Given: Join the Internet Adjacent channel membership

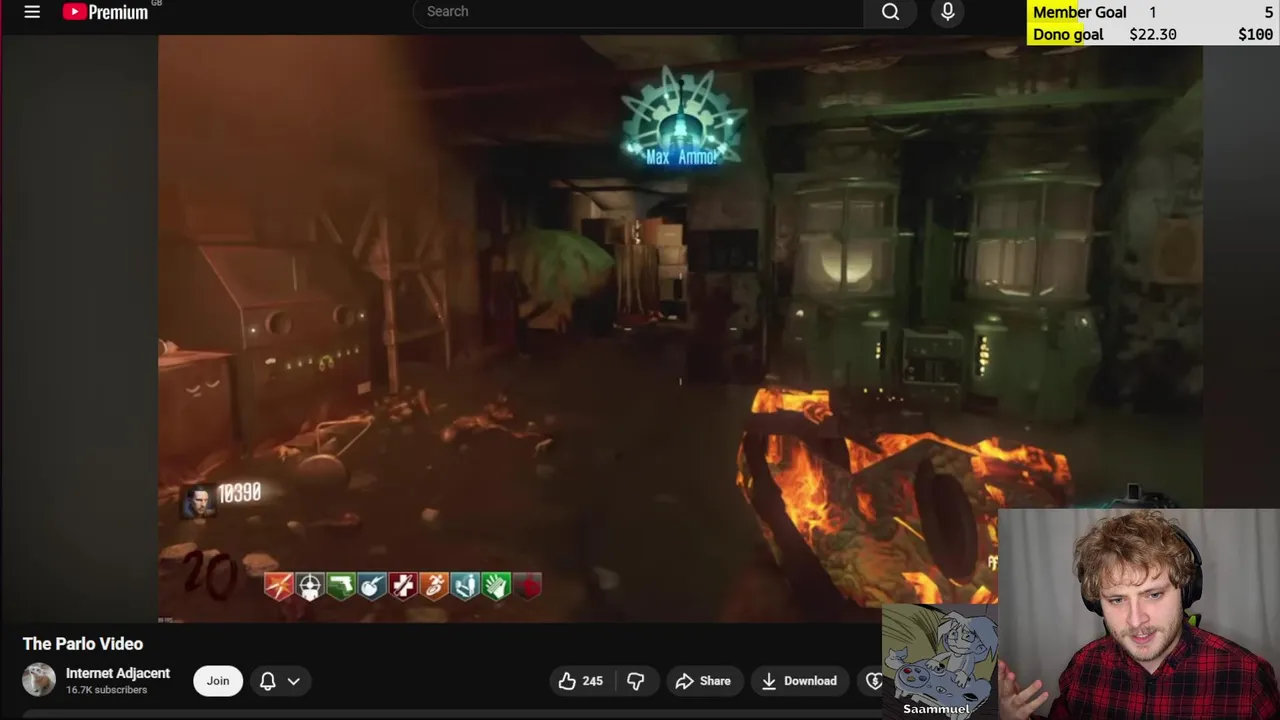Looking at the screenshot, I should pos(218,681).
